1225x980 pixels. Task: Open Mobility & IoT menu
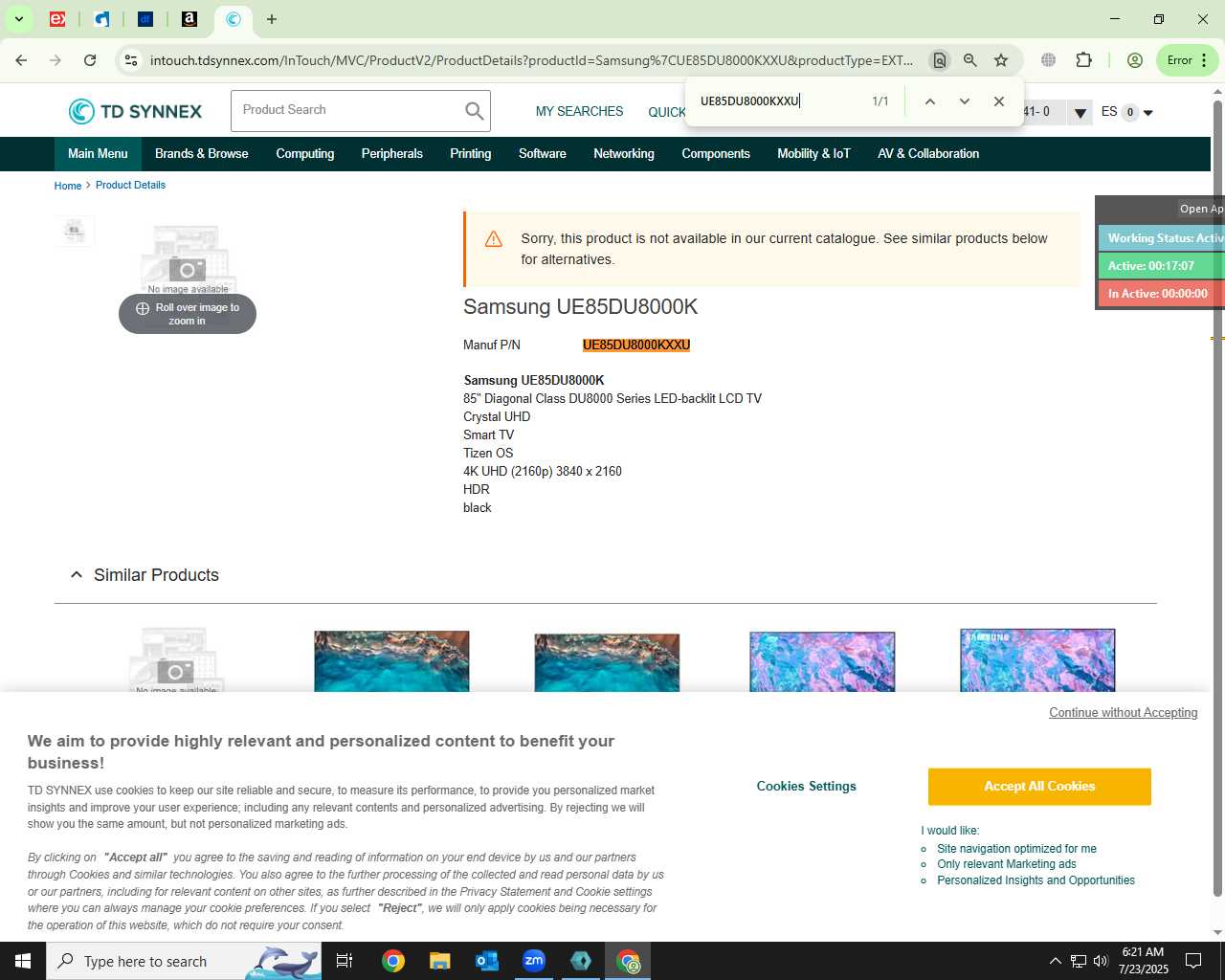point(813,154)
